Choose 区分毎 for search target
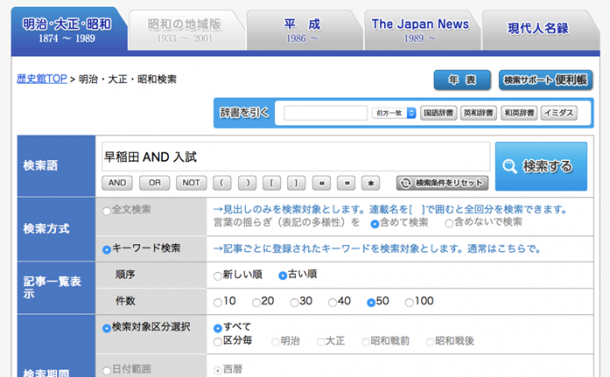This screenshot has height=377, width=610. click(x=218, y=342)
